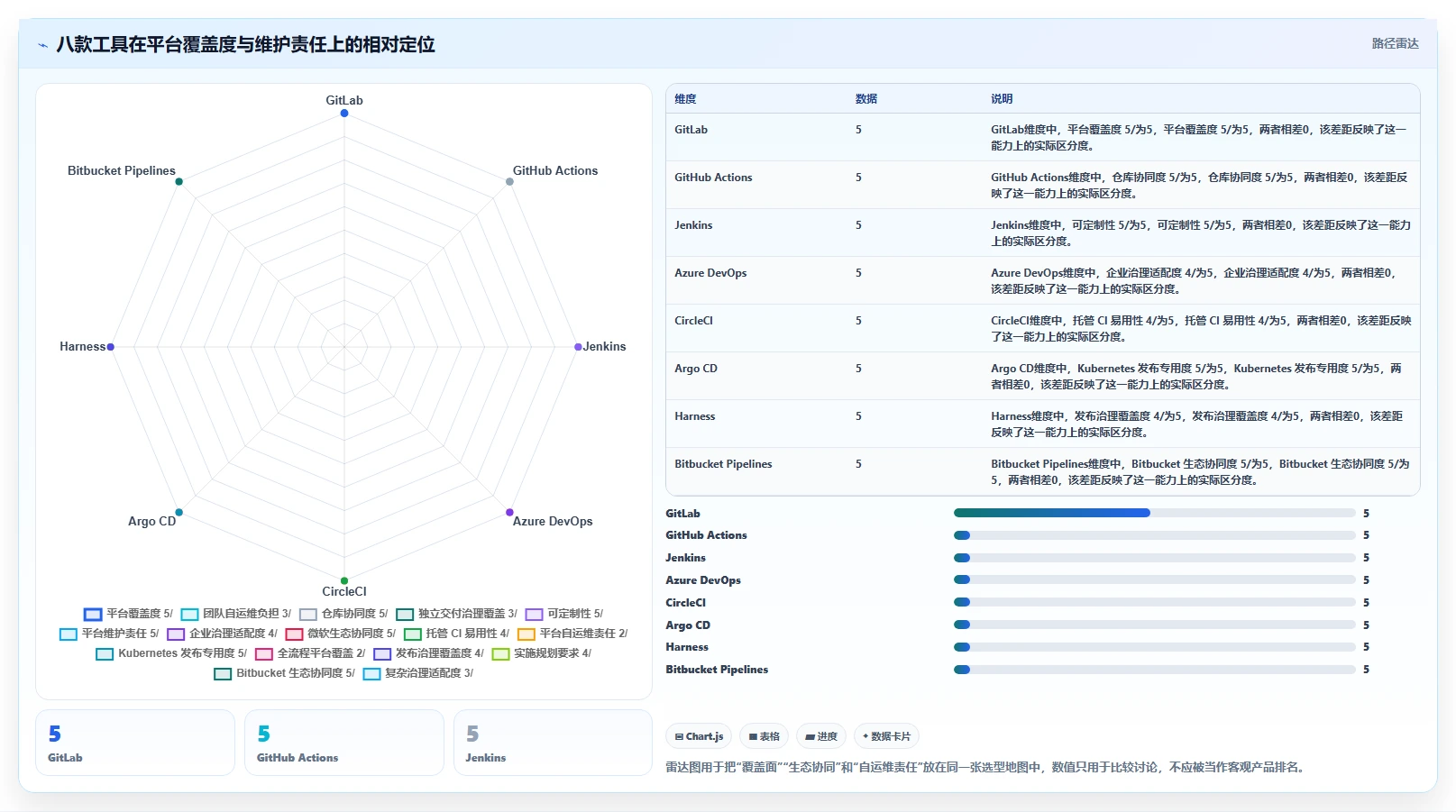Click the Kubernetes 发布专用度 5/ legend swatch
This screenshot has height=812, width=1456.
[105, 654]
